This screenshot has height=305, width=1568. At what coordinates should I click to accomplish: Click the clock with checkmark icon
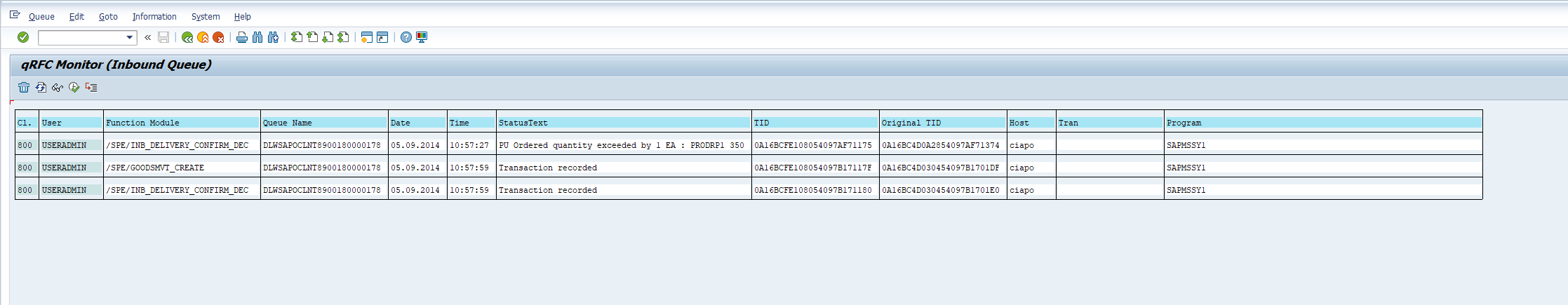pos(74,88)
